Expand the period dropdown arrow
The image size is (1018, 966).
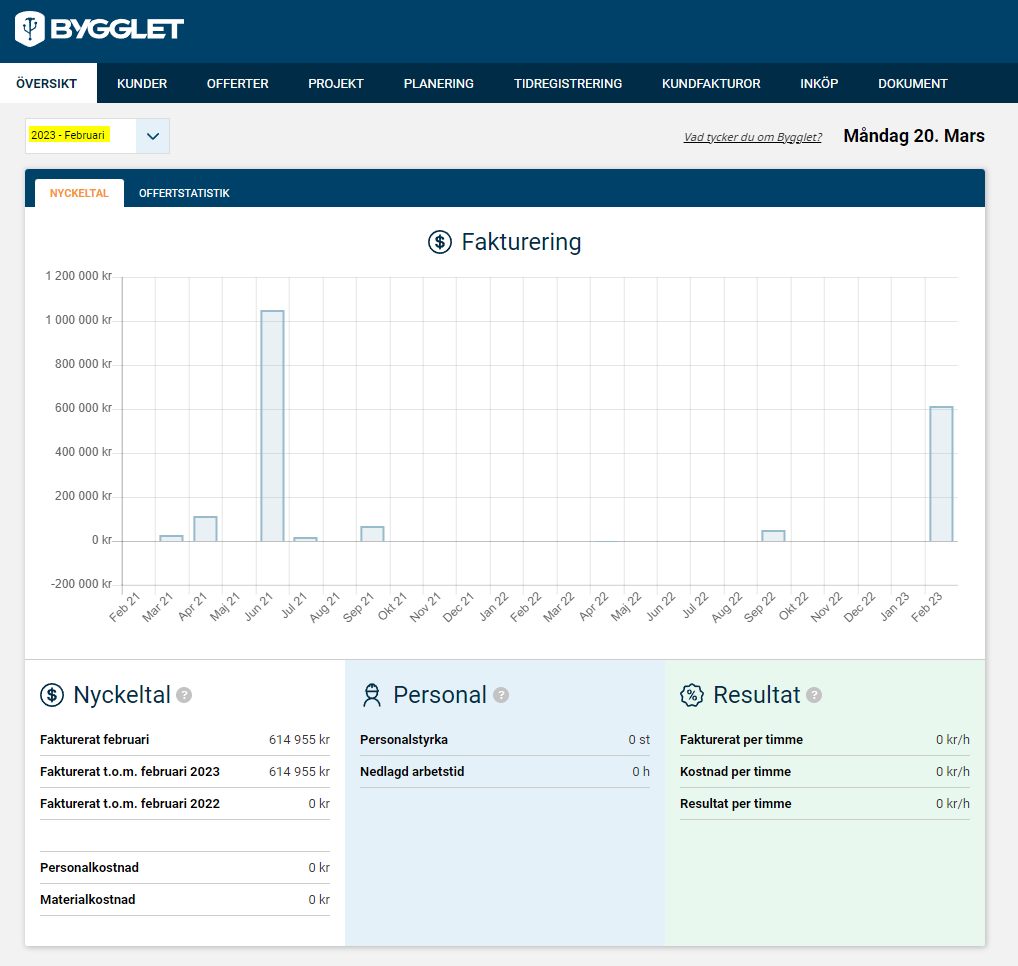click(x=153, y=136)
